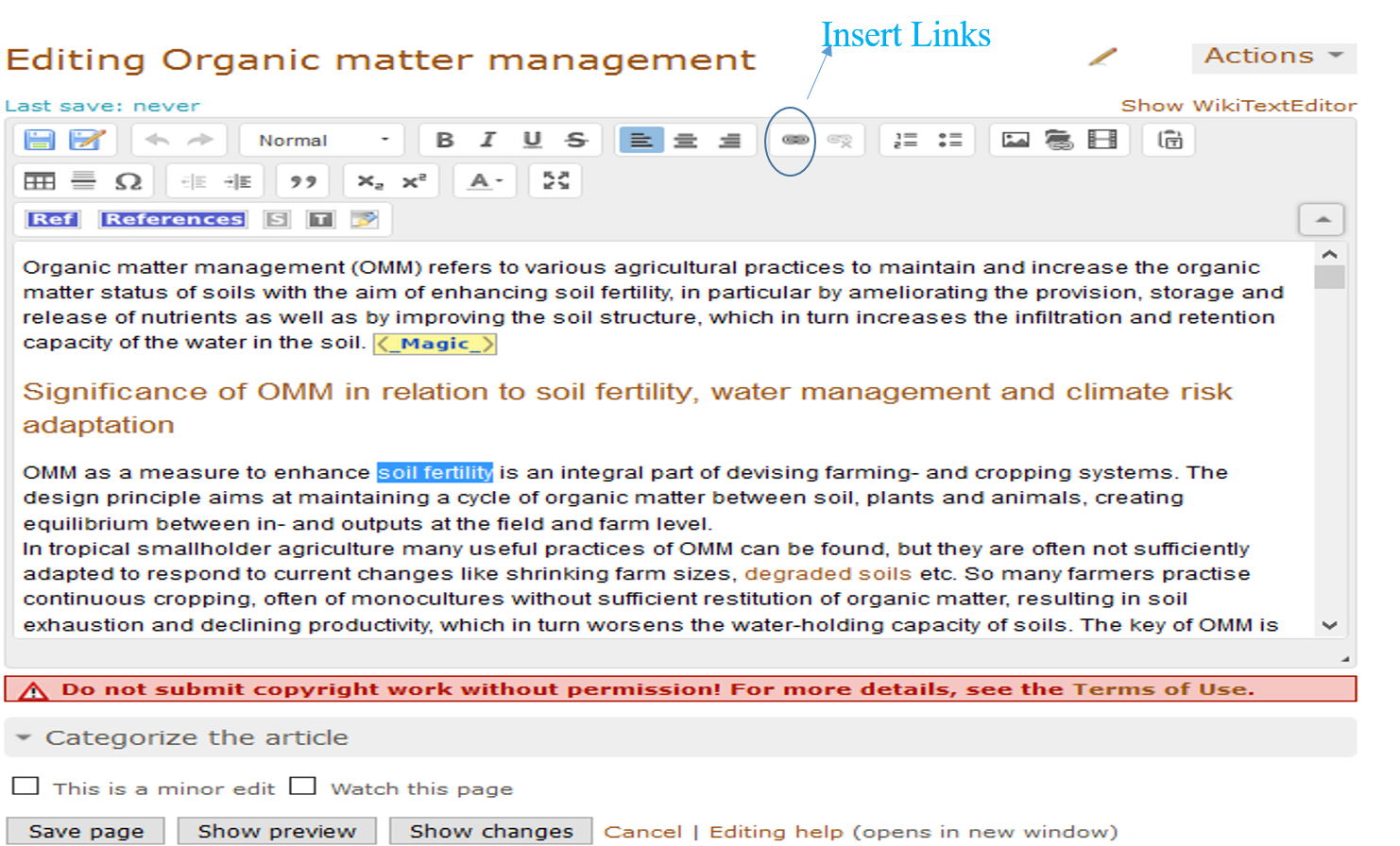The image size is (1400, 846).
Task: Maximize the editor with fullscreen icon
Action: (x=555, y=180)
